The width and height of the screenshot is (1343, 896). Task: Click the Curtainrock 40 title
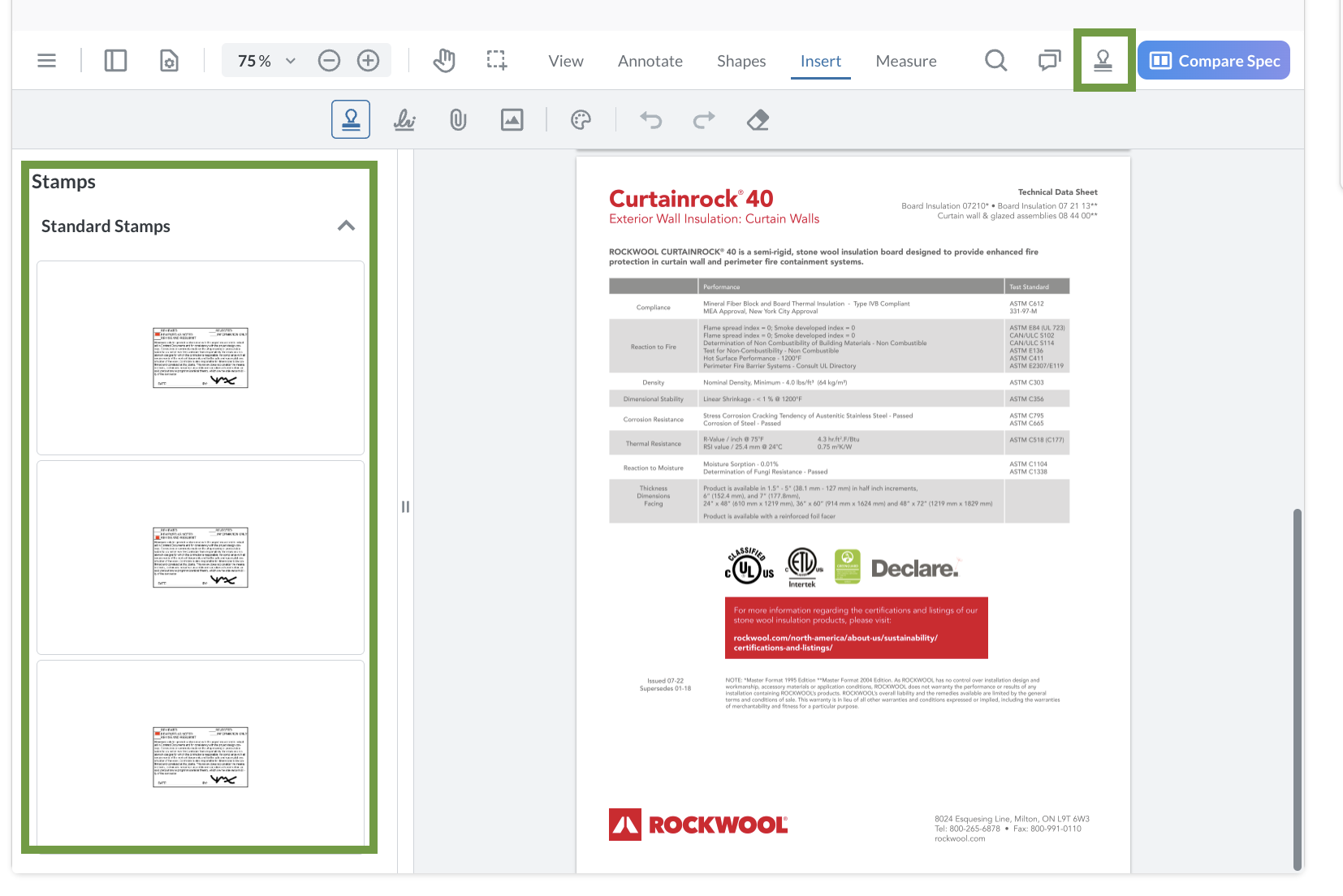691,198
